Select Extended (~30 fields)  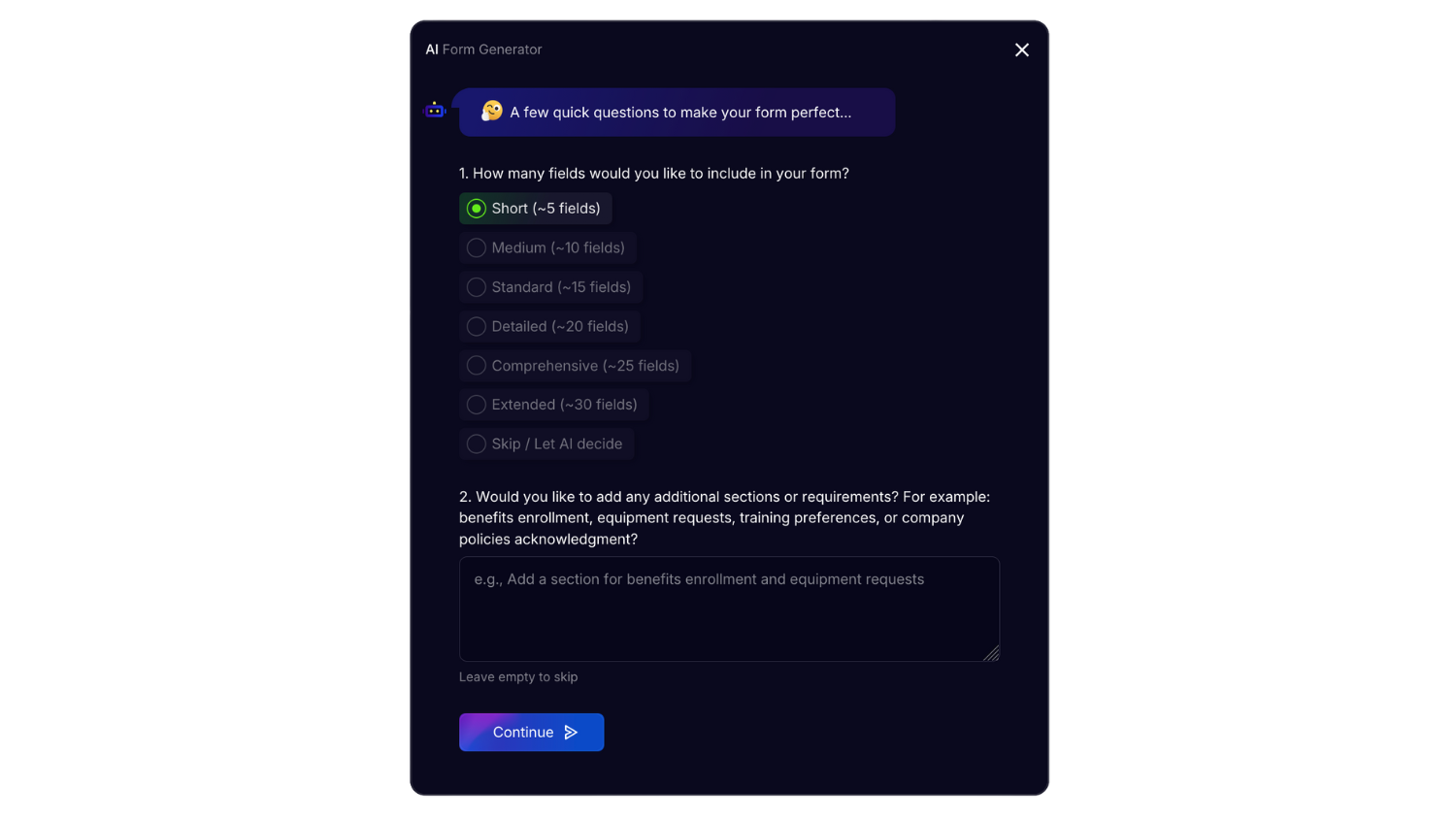(553, 405)
